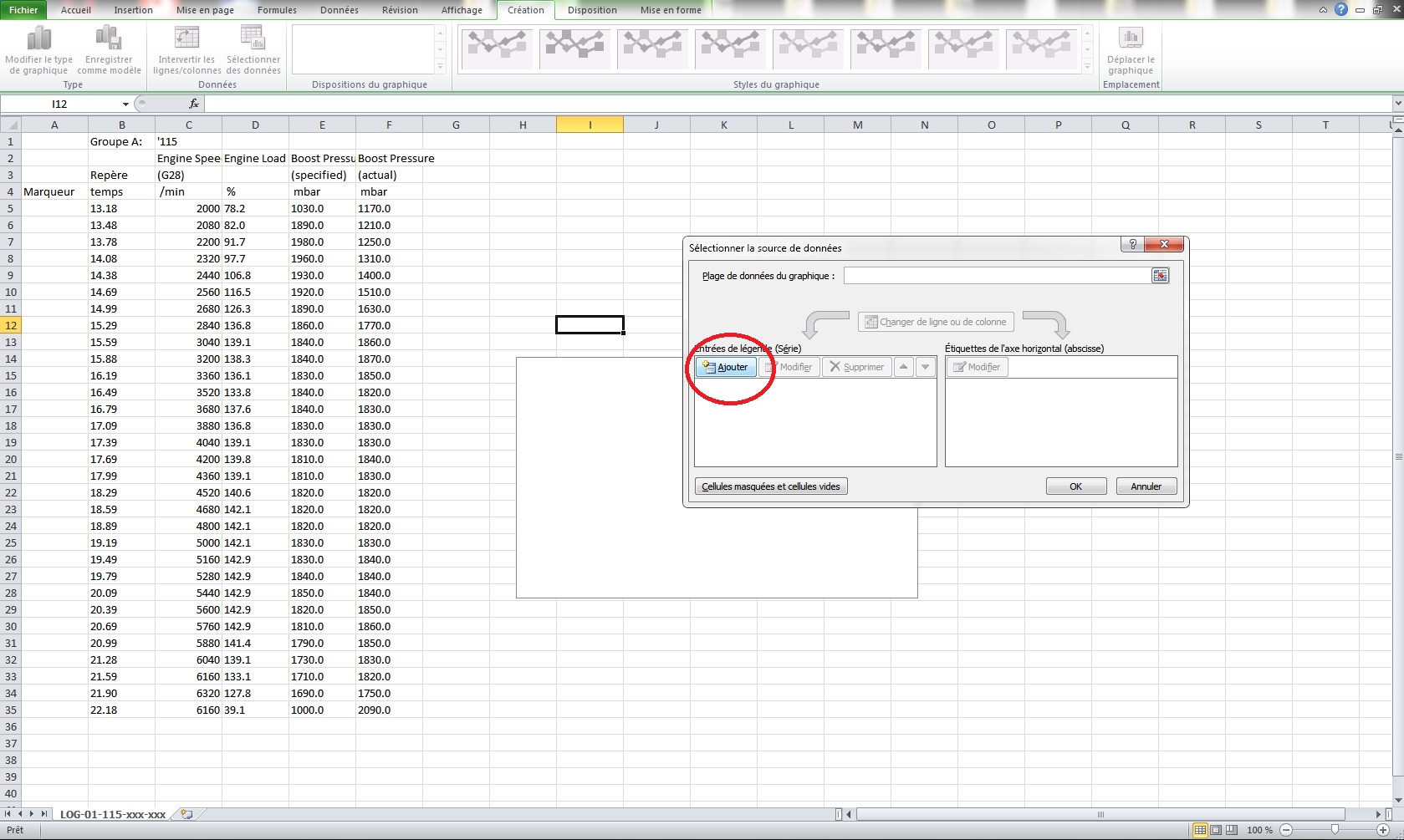Click the Ajouter button

tap(726, 367)
